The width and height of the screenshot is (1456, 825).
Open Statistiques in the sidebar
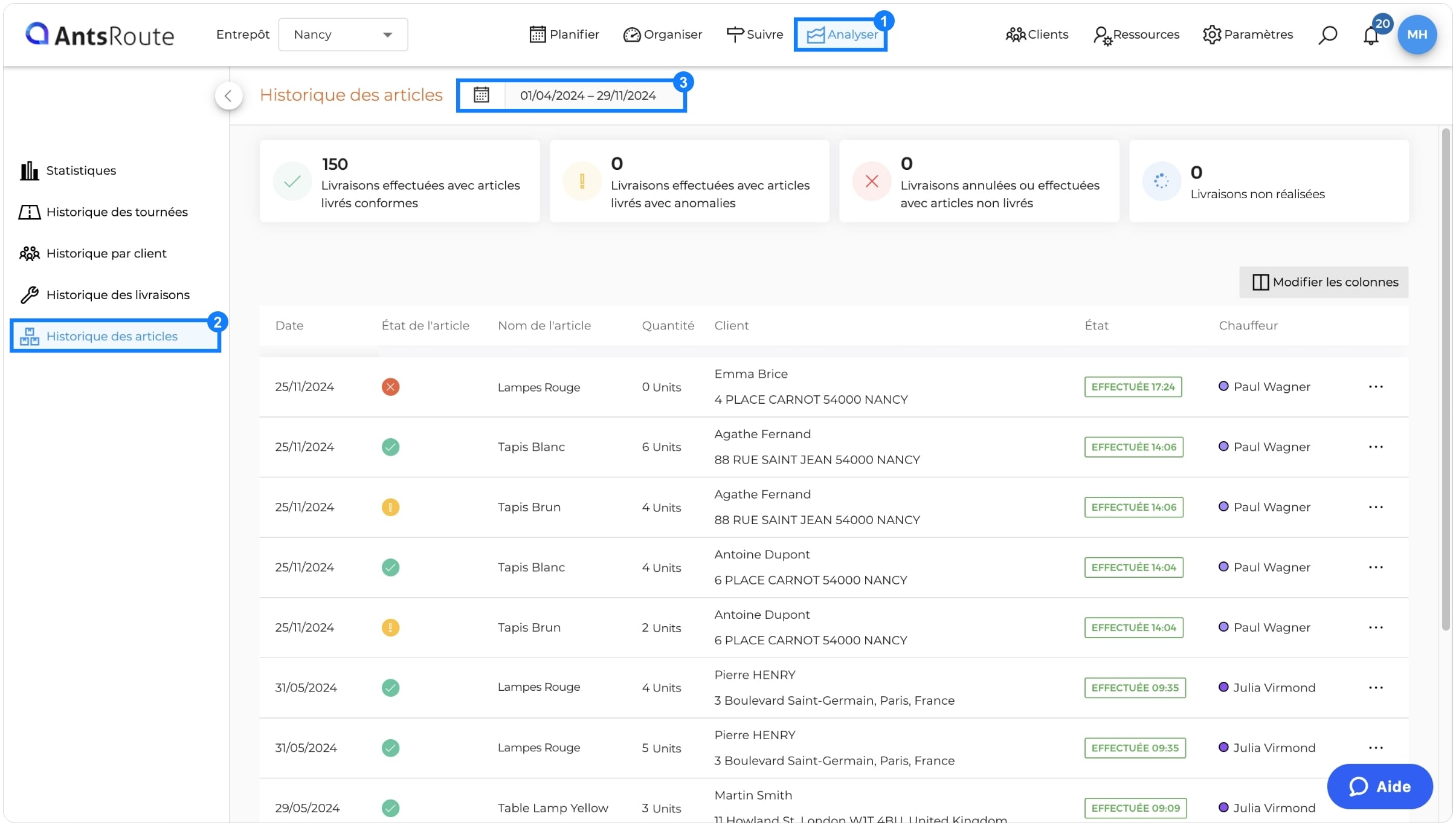pyautogui.click(x=68, y=171)
